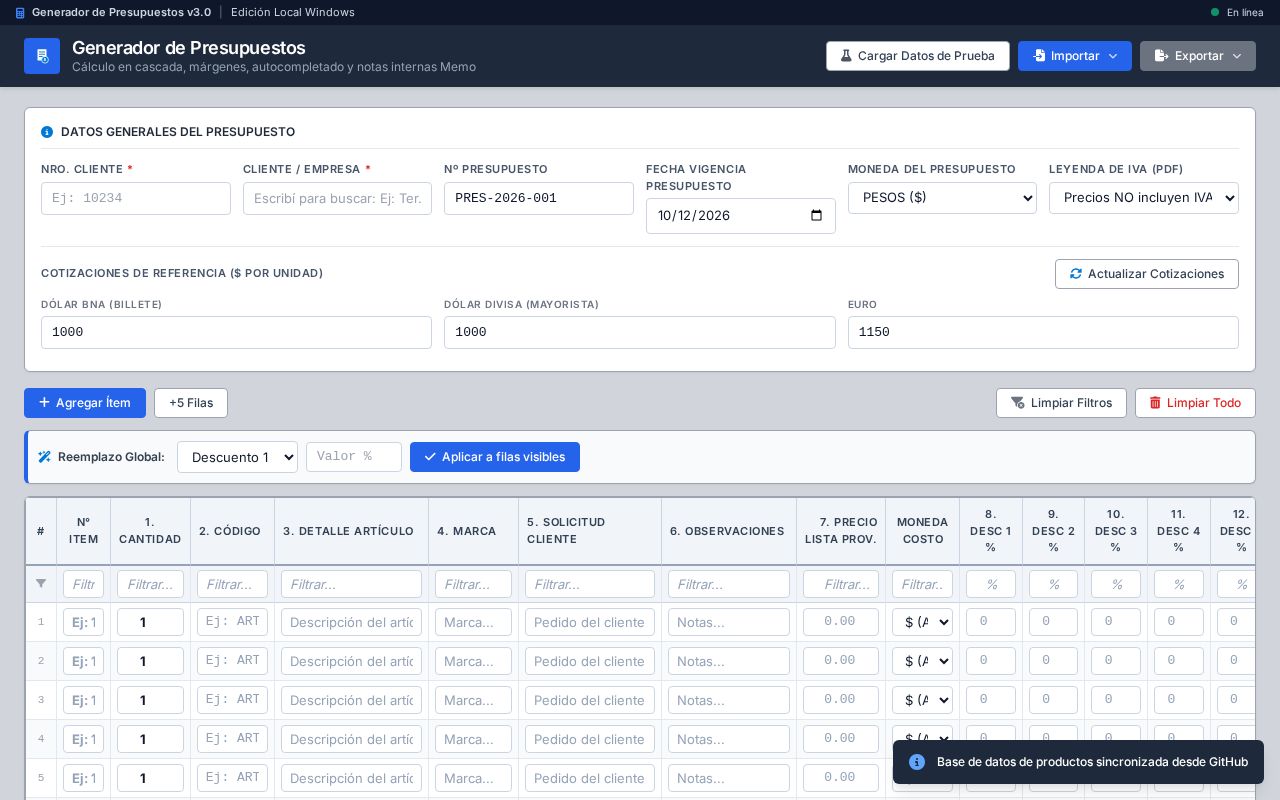The width and height of the screenshot is (1280, 800).
Task: Expand the Moneda del Presupuesto selector
Action: 942,198
